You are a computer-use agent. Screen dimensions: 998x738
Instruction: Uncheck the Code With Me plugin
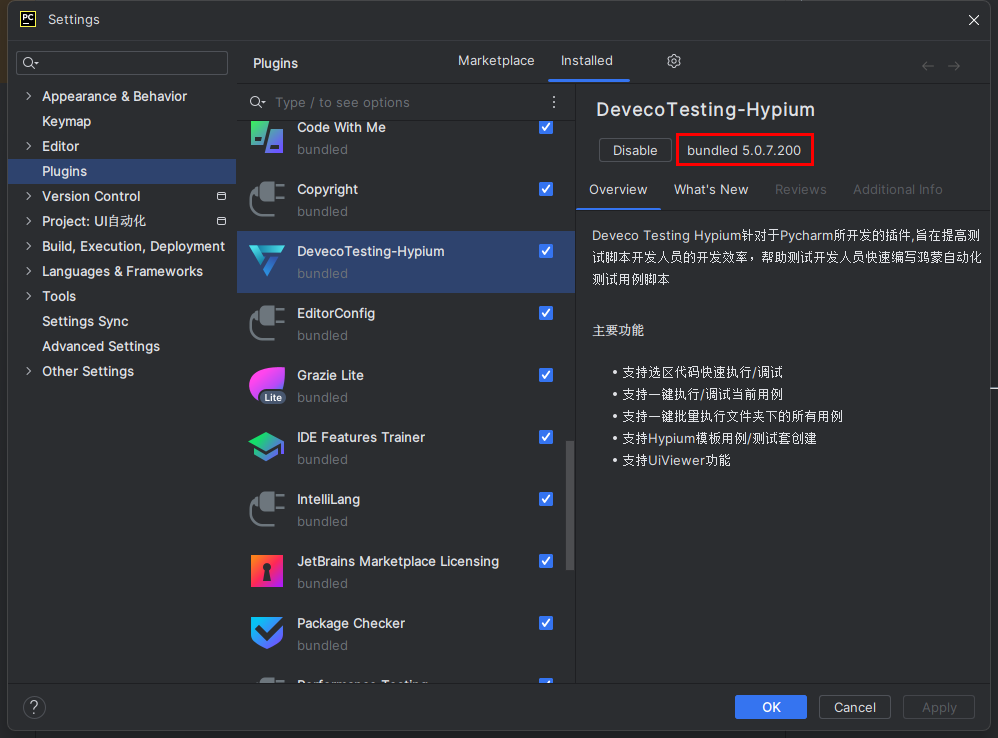546,127
